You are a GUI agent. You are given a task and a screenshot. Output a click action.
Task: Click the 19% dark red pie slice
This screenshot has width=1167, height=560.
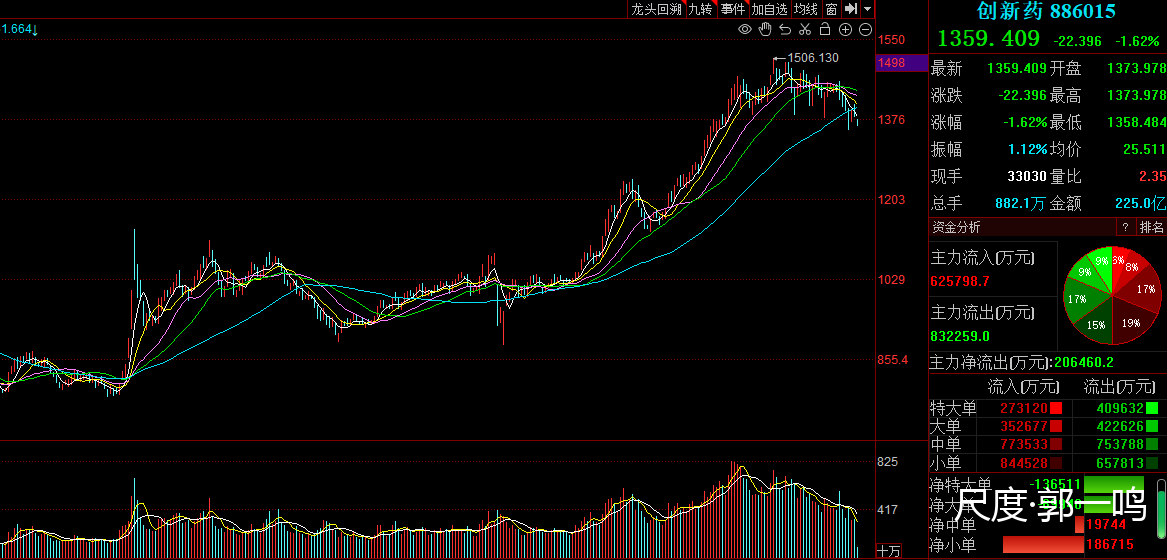pyautogui.click(x=1128, y=320)
